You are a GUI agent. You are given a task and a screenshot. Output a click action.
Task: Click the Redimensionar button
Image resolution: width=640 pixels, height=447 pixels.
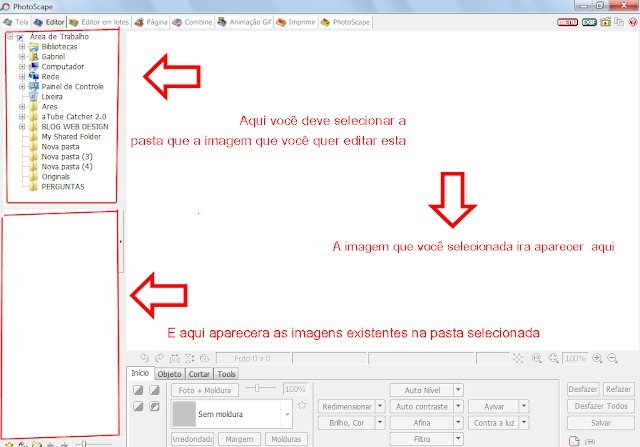click(x=347, y=407)
